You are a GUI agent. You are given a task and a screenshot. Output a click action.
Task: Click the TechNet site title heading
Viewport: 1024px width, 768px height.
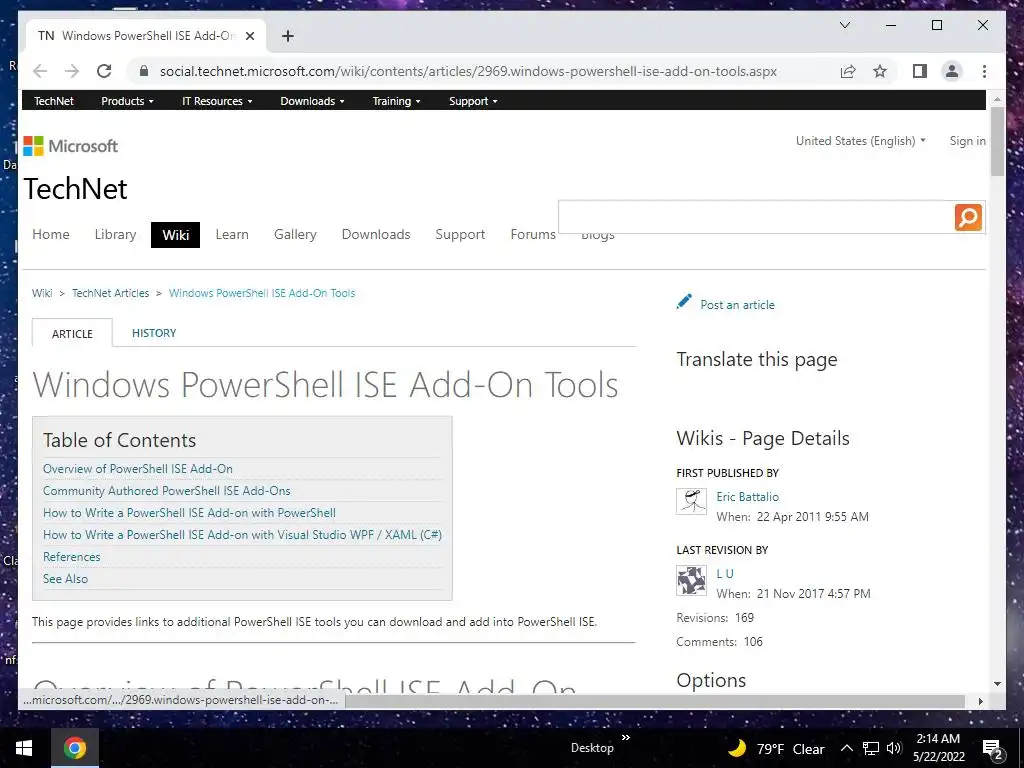point(76,189)
